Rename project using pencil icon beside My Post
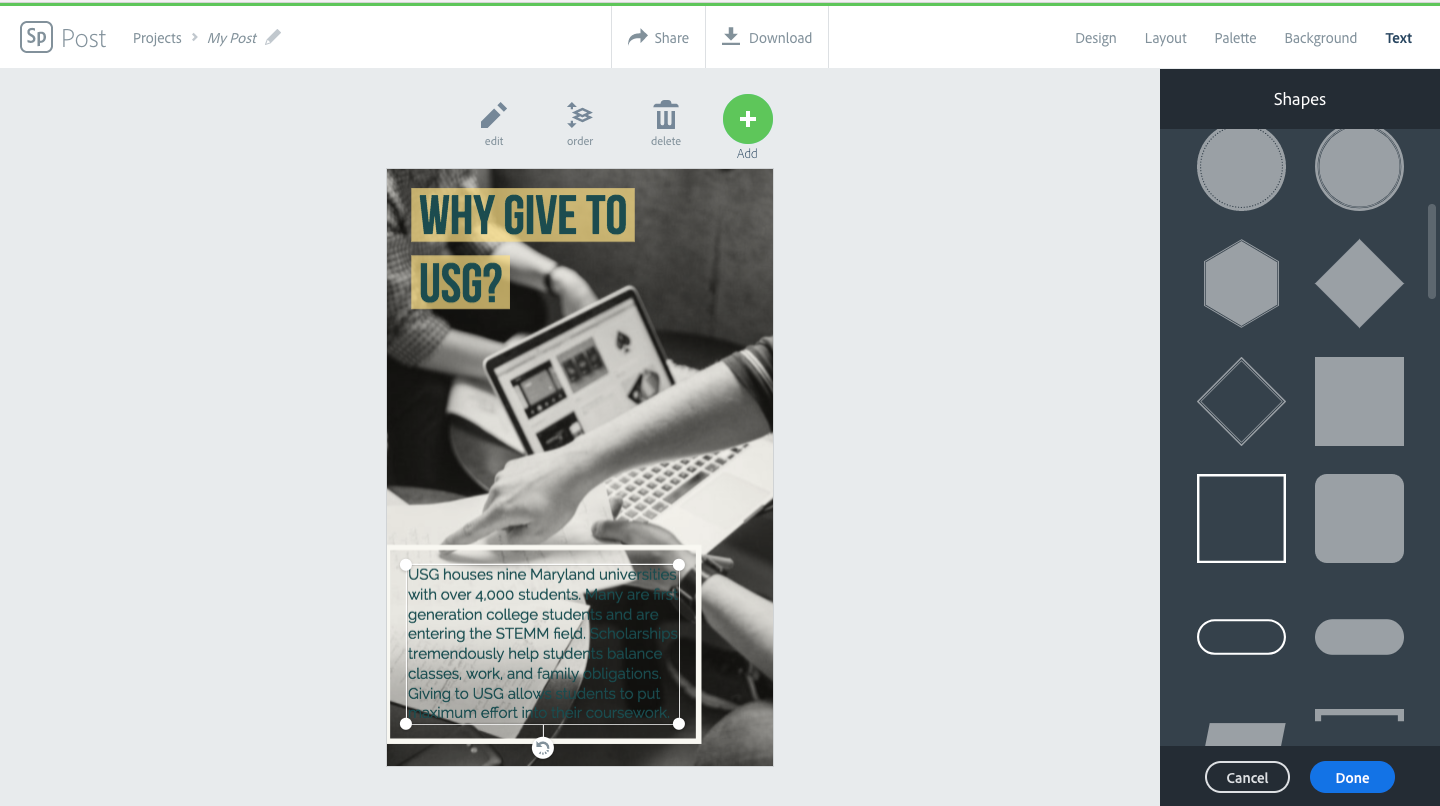The image size is (1440, 806). coord(273,37)
